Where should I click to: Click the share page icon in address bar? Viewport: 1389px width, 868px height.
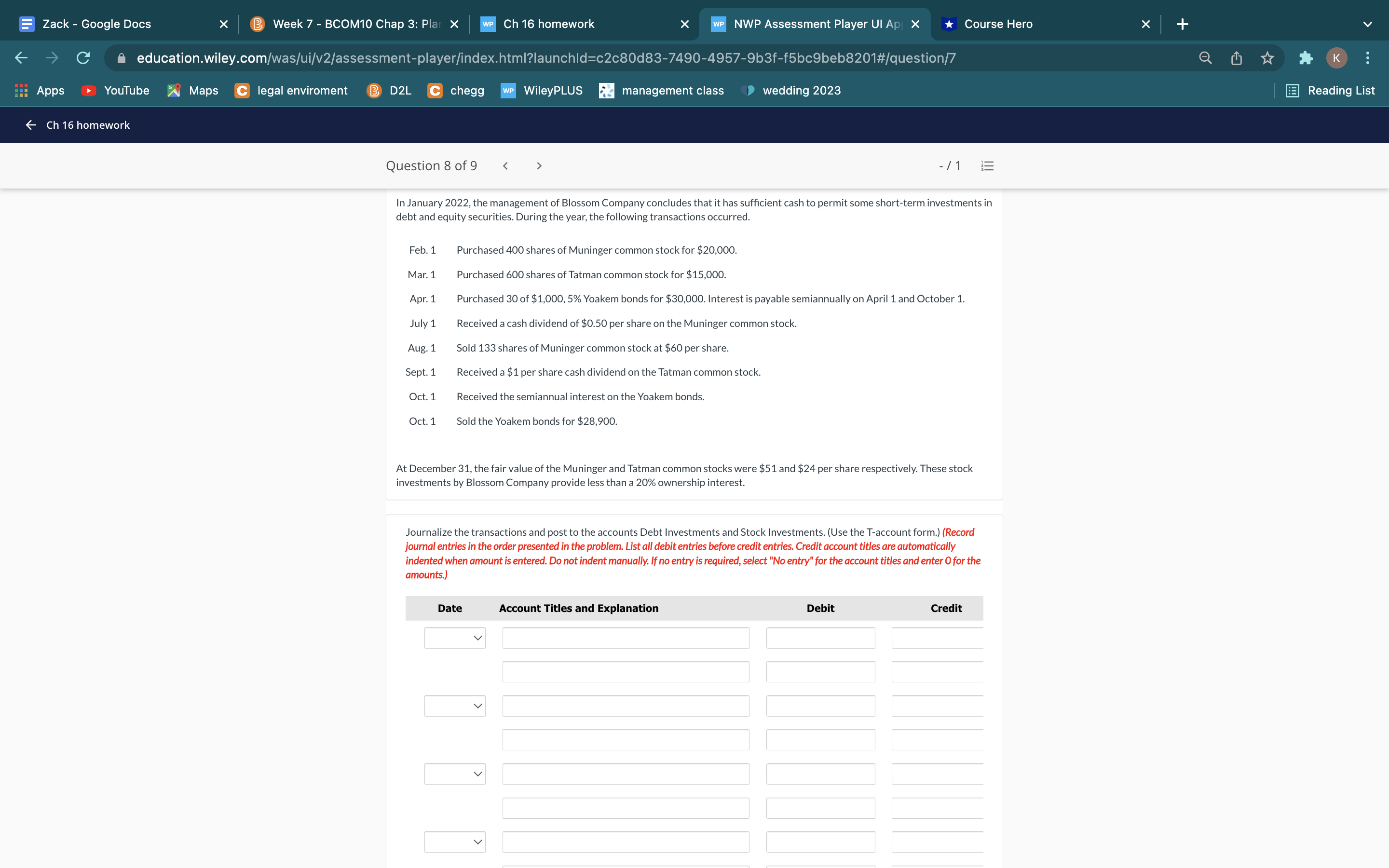click(x=1236, y=58)
